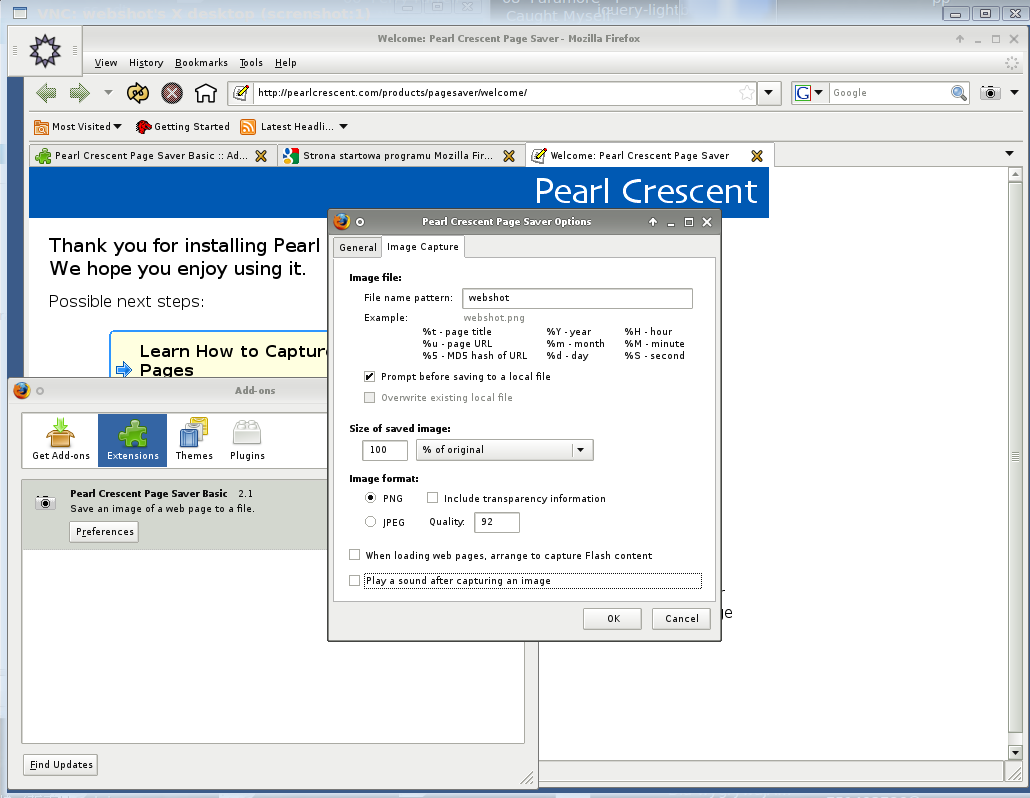Stop loading with the red stop icon
The image size is (1030, 798).
pyautogui.click(x=172, y=93)
